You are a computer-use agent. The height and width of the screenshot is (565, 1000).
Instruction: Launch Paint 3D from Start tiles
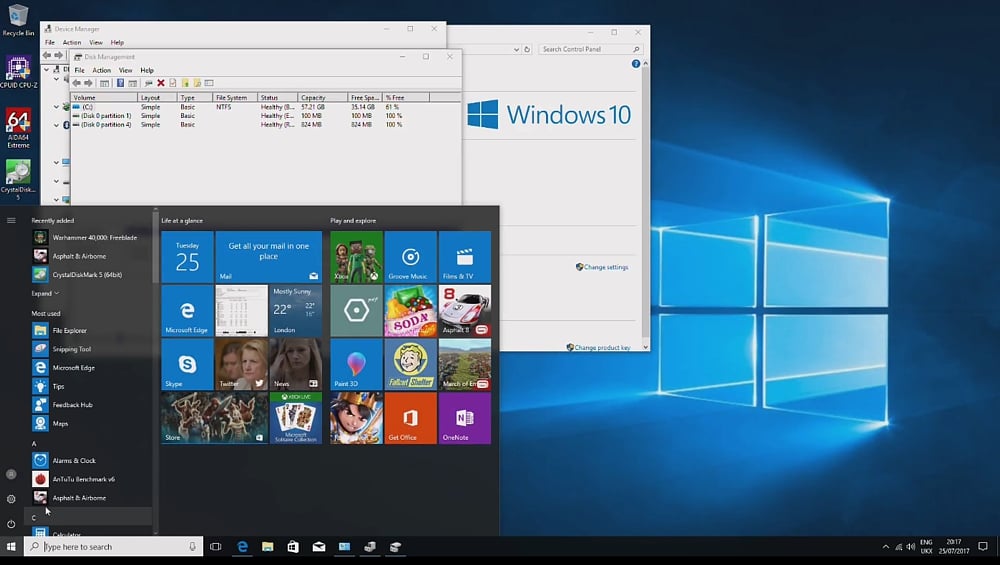356,364
